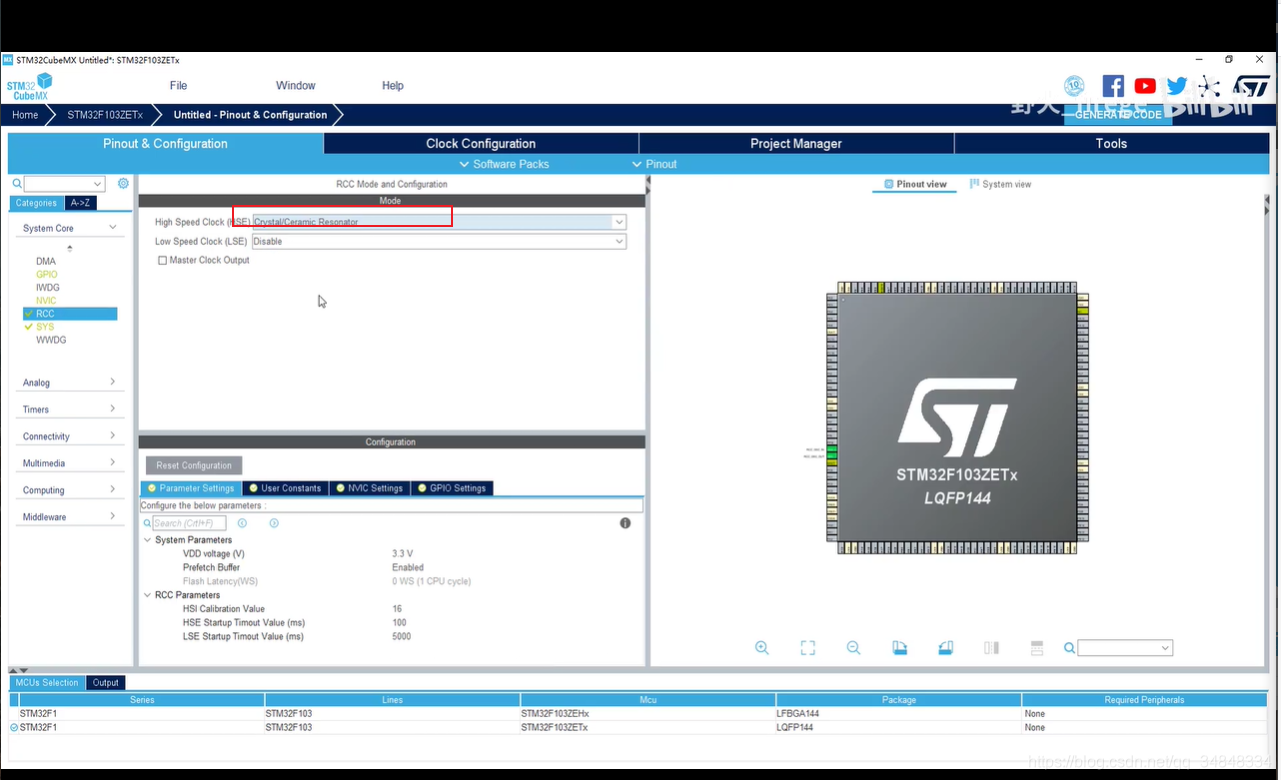Switch to the Output tab
Viewport: 1281px width, 780px height.
(x=105, y=683)
